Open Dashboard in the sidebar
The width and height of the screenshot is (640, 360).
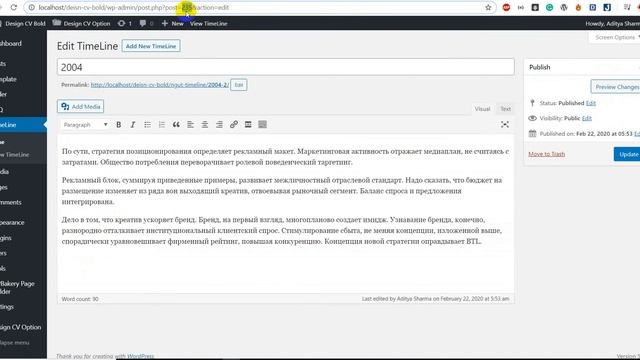11,44
